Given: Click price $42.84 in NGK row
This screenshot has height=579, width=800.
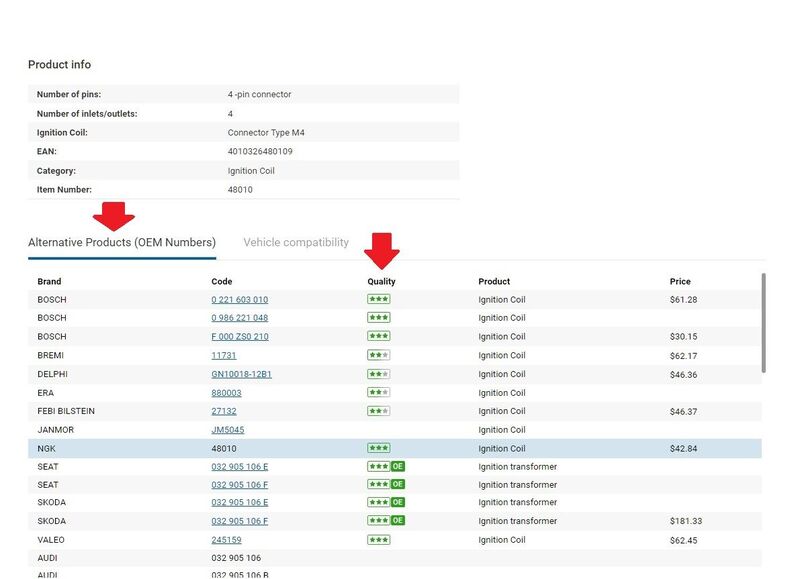Looking at the screenshot, I should click(683, 448).
